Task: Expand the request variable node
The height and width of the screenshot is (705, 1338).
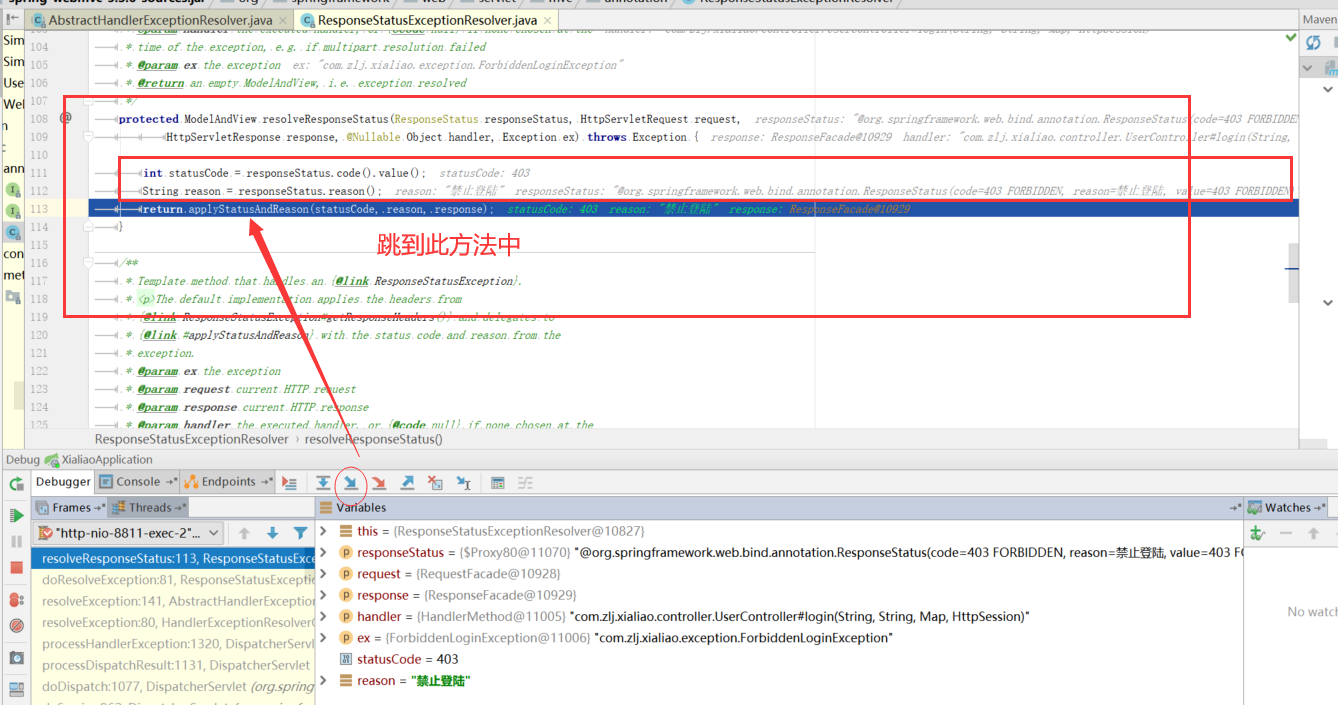Action: 323,574
